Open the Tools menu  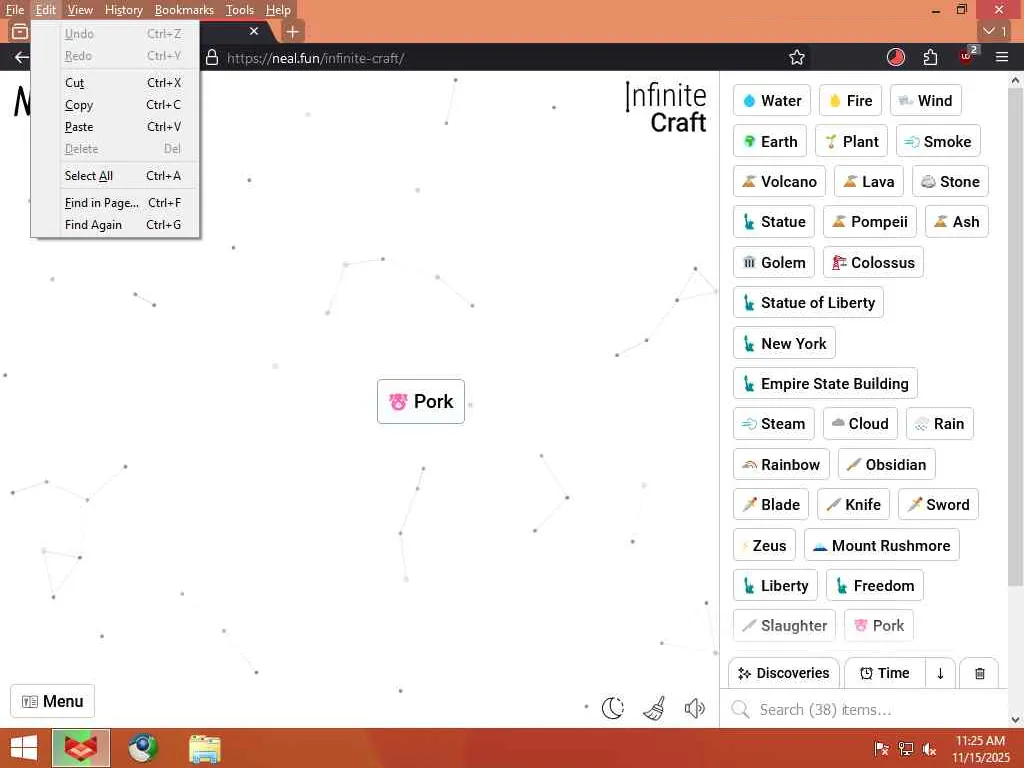point(240,10)
